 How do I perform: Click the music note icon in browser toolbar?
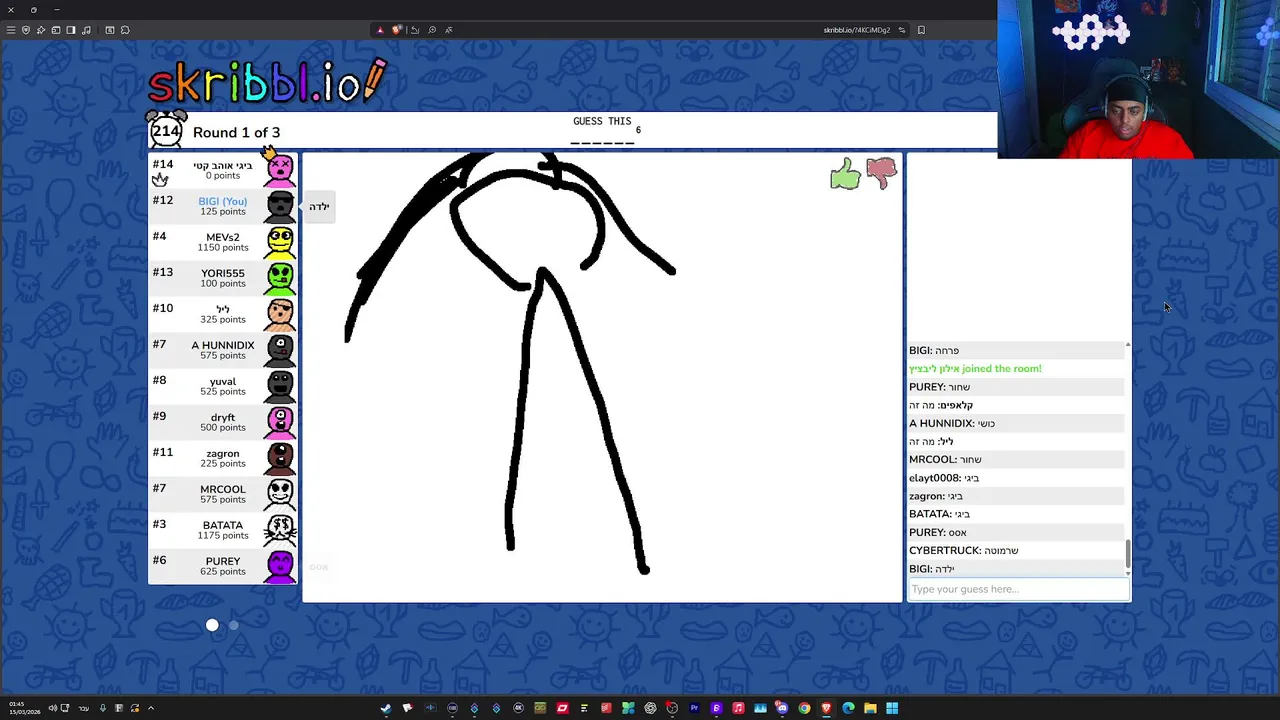(86, 30)
